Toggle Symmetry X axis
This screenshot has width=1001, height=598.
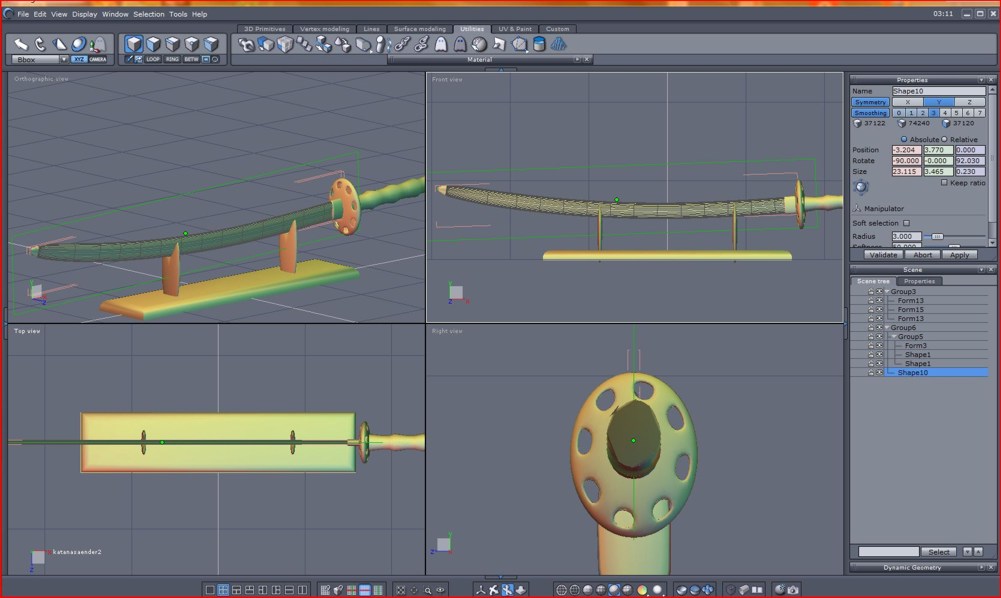click(907, 102)
